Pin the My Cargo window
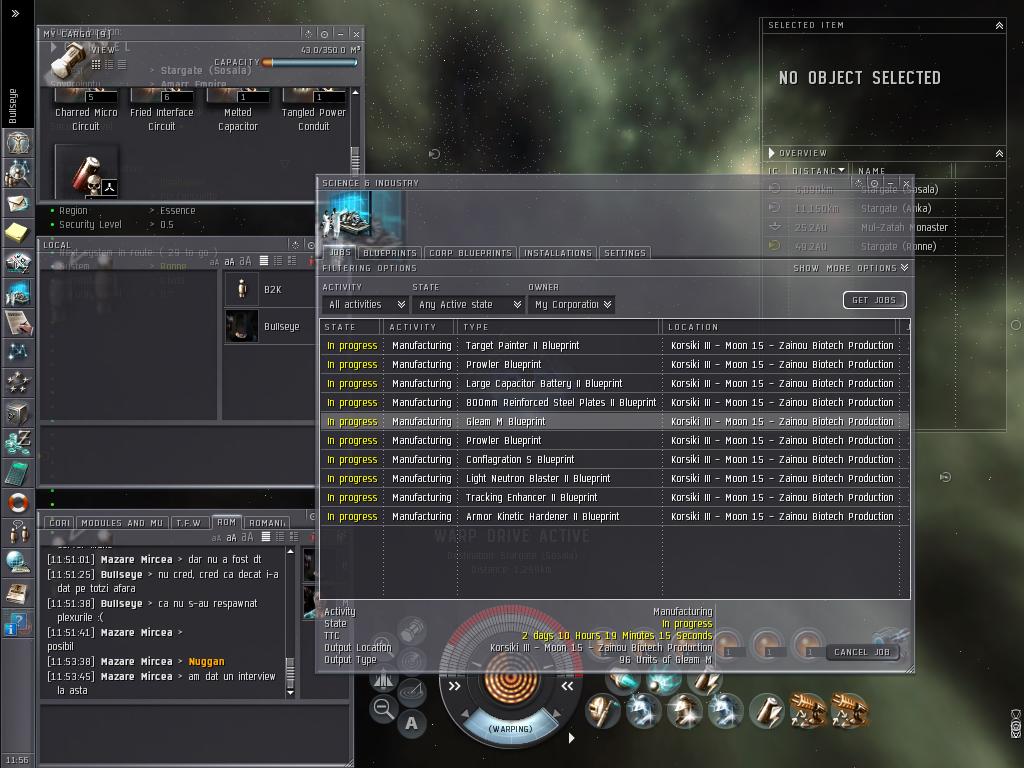Image resolution: width=1024 pixels, height=768 pixels. click(x=324, y=33)
